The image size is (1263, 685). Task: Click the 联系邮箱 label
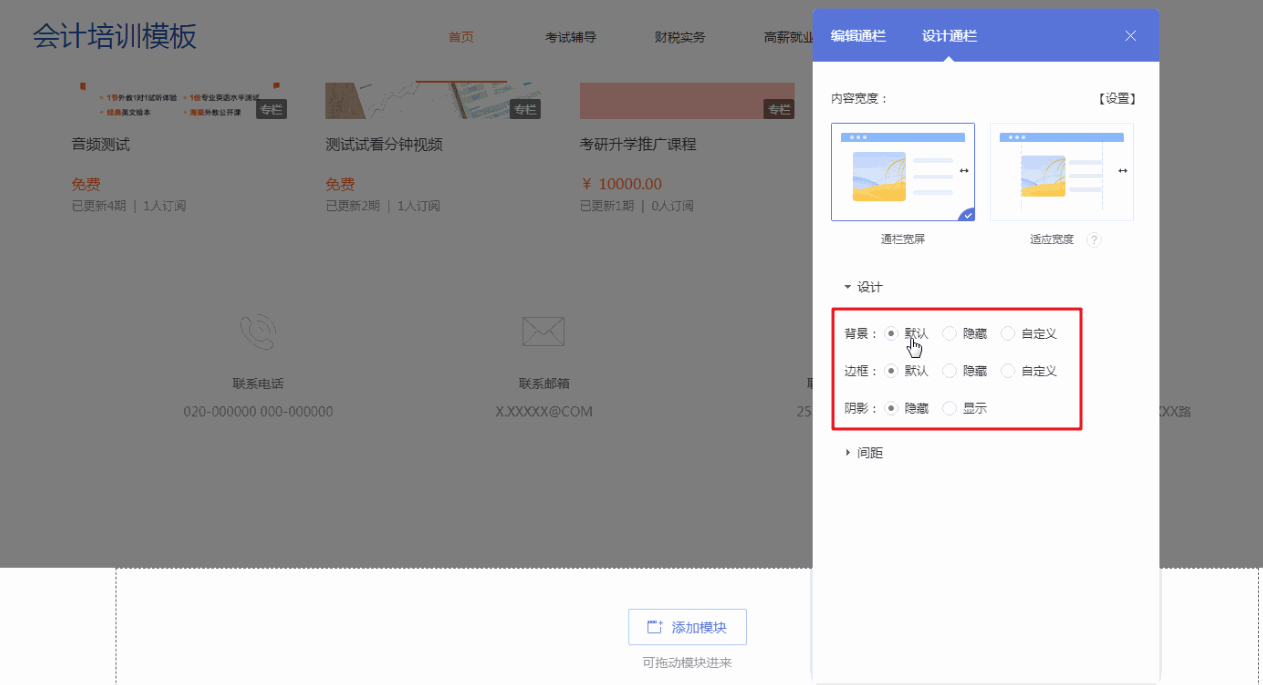[x=544, y=383]
